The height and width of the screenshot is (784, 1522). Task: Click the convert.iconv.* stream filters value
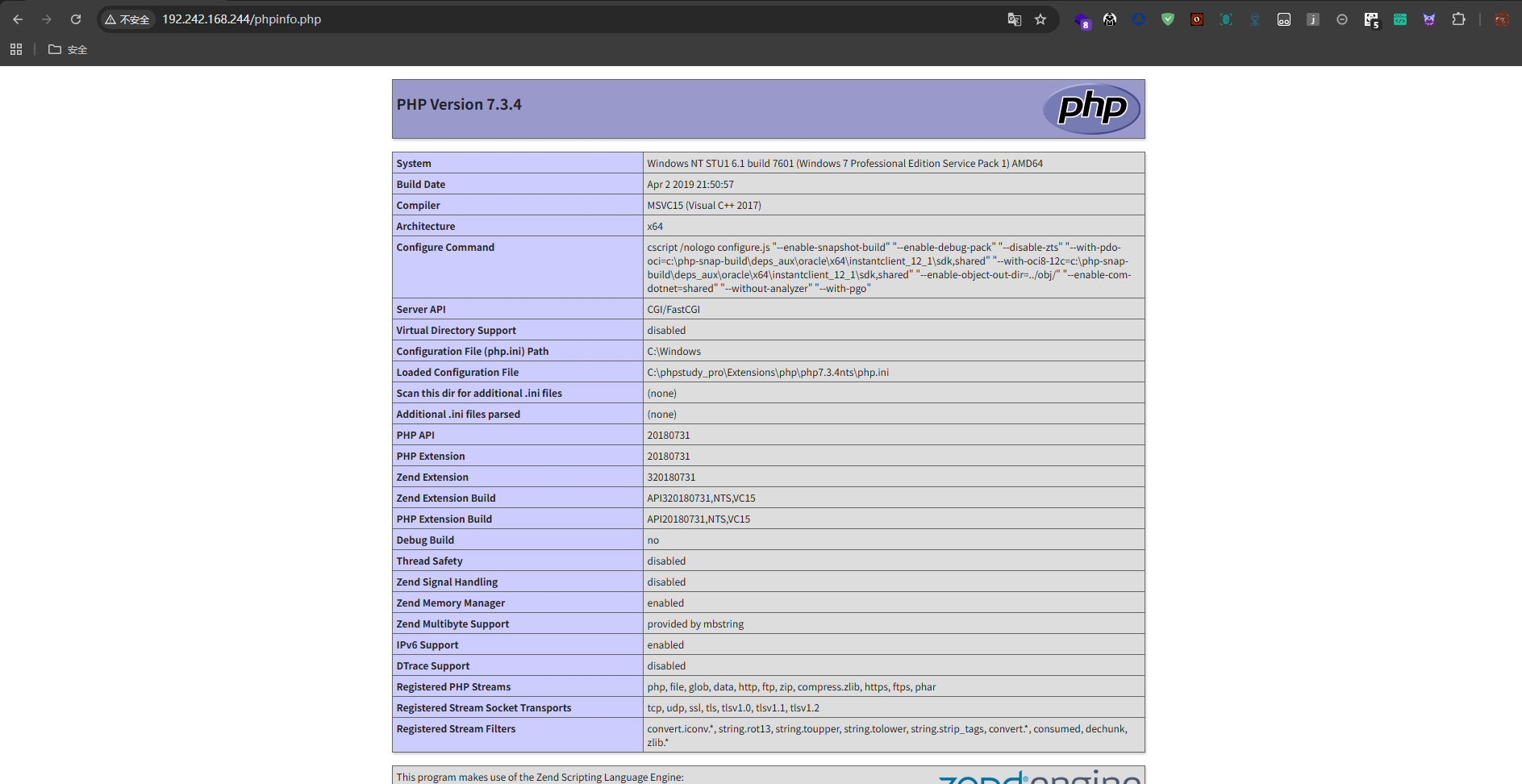click(x=887, y=735)
